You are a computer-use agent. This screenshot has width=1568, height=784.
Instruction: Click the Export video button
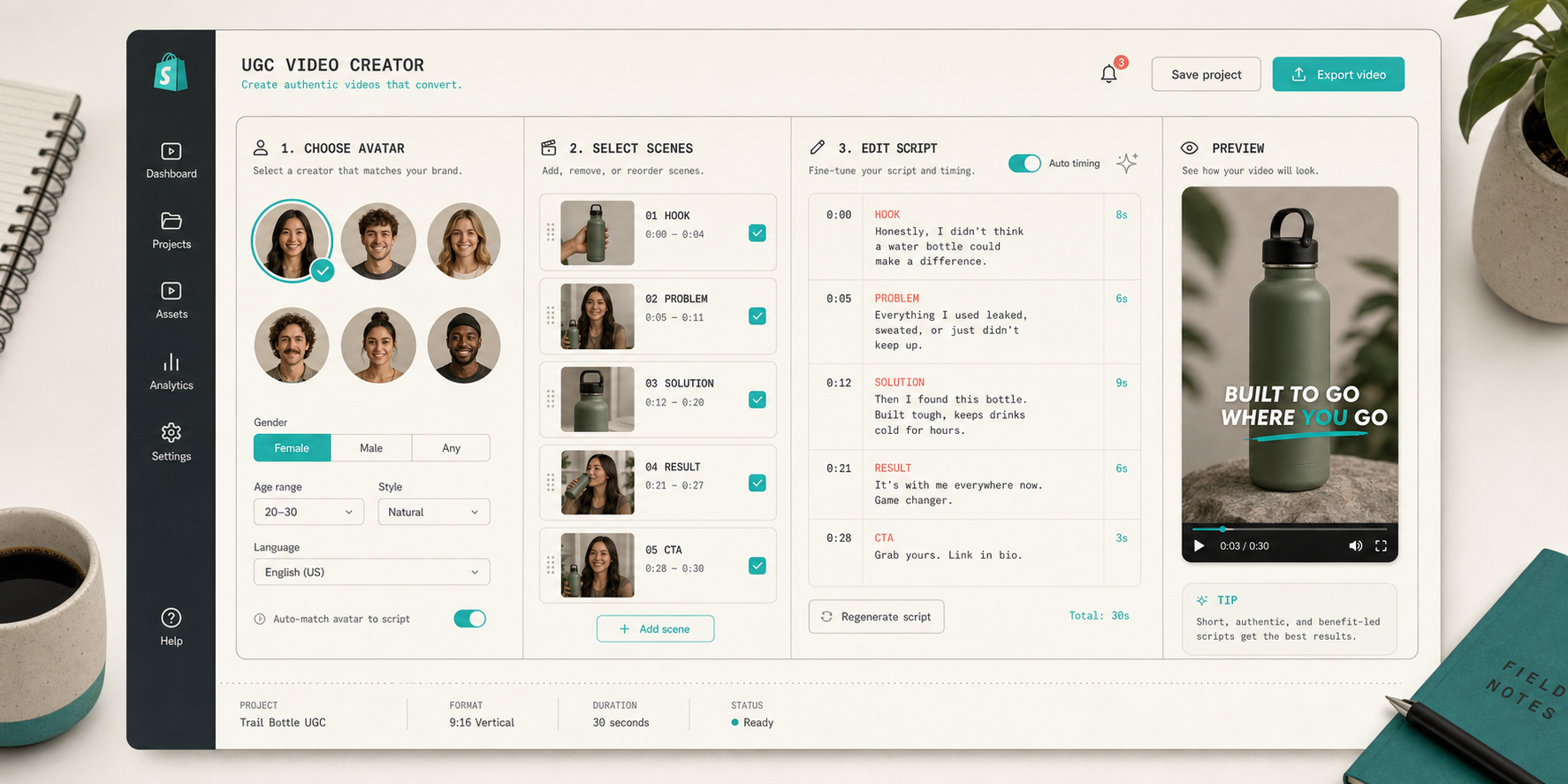(1338, 74)
